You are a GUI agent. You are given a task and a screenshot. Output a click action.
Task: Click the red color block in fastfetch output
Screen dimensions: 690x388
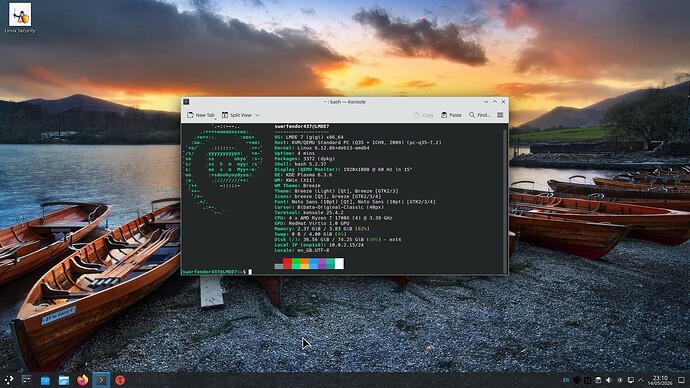pyautogui.click(x=287, y=264)
